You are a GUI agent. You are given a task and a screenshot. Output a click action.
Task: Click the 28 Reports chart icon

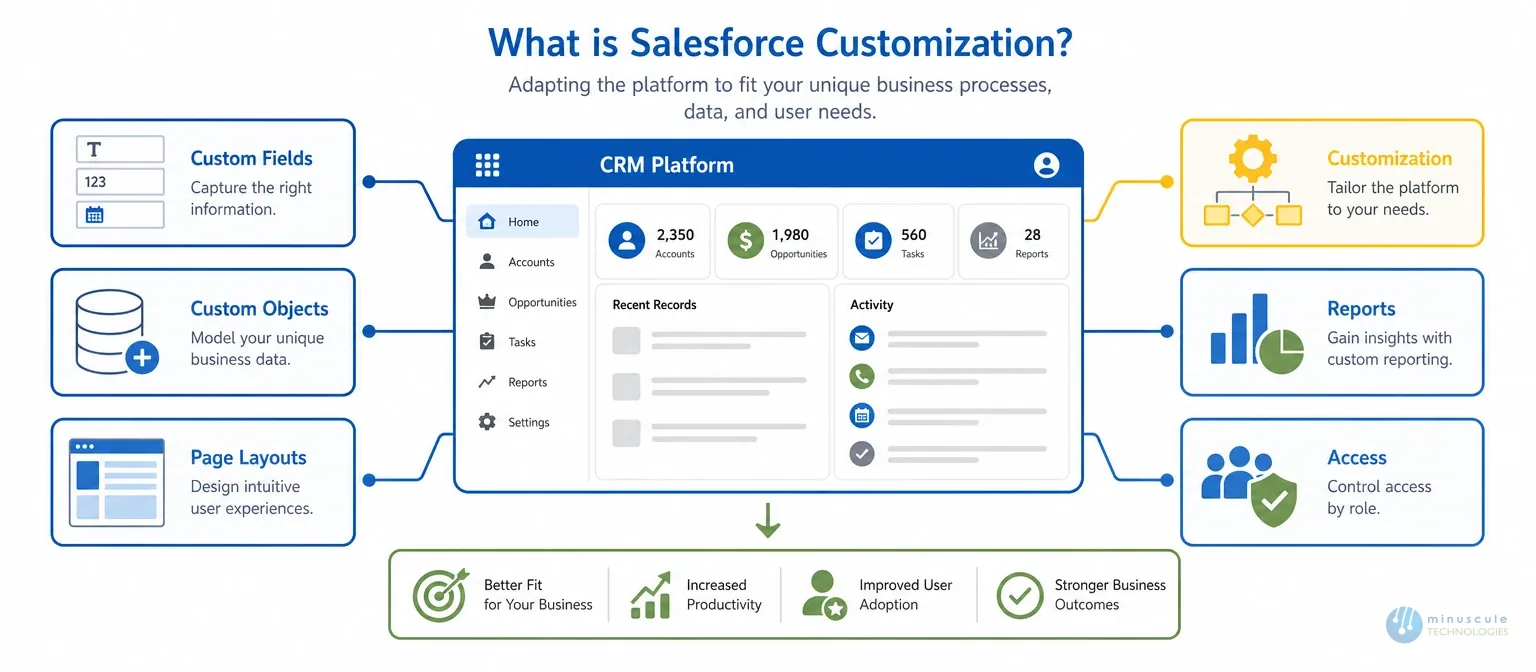click(988, 241)
